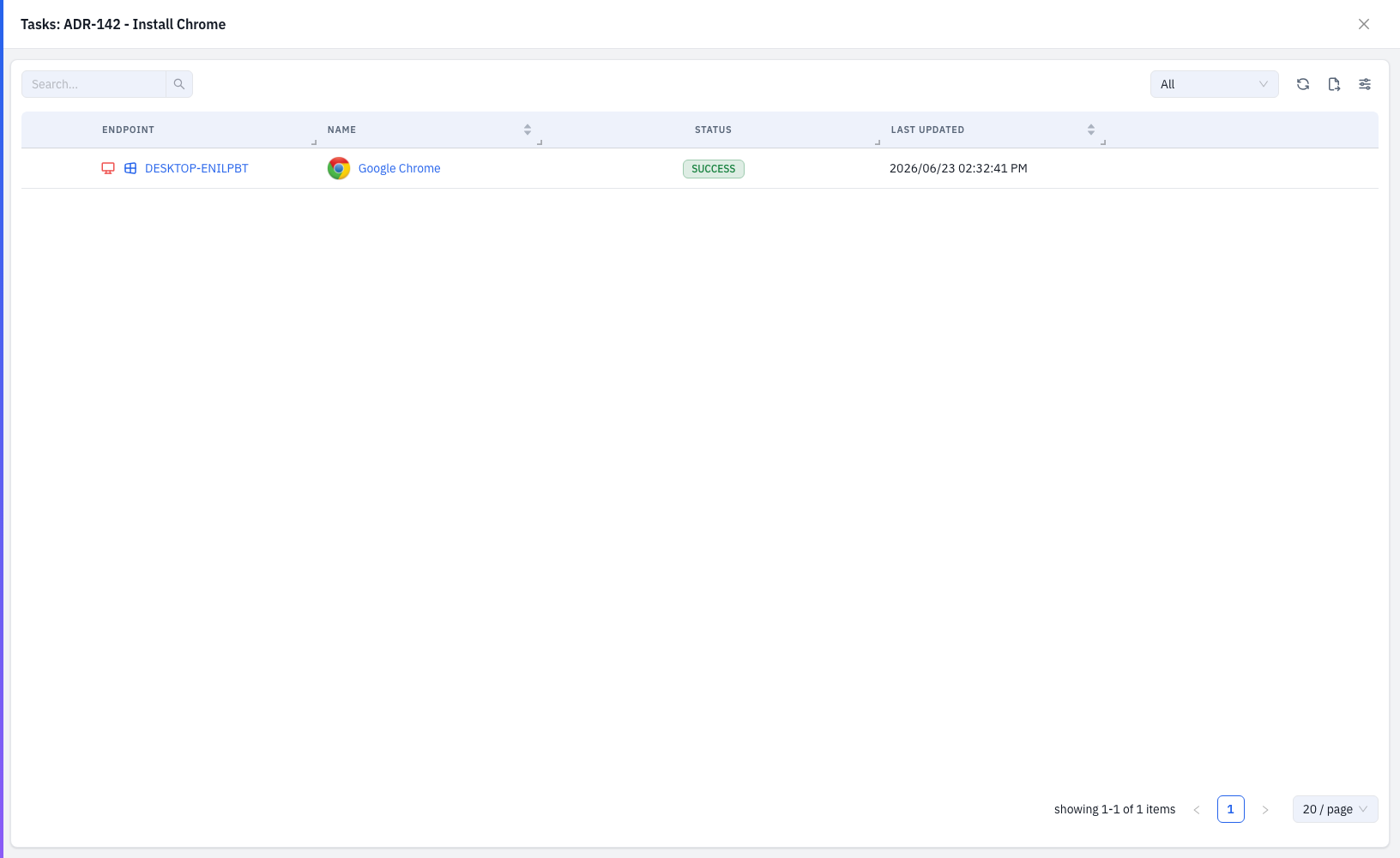Sort by Last Updated column

[1091, 130]
